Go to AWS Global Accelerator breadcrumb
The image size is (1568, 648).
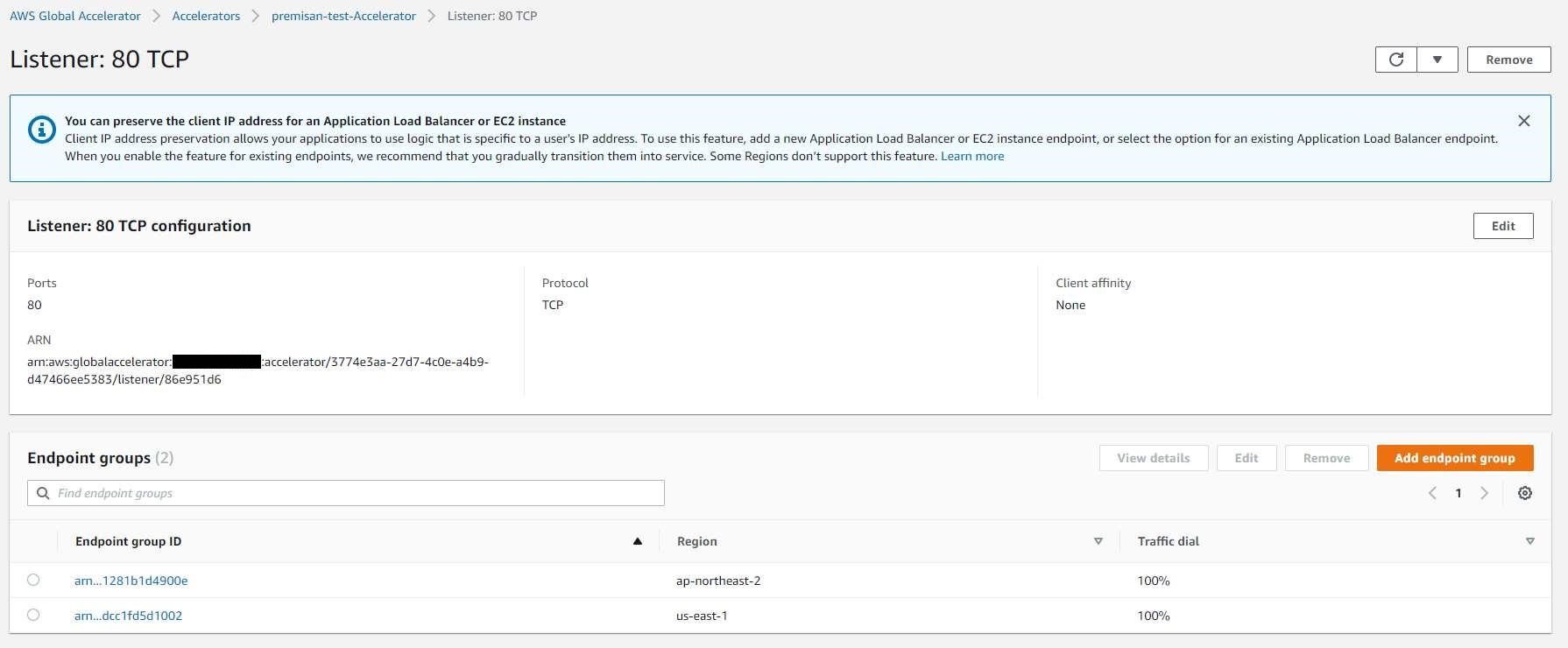[x=75, y=16]
